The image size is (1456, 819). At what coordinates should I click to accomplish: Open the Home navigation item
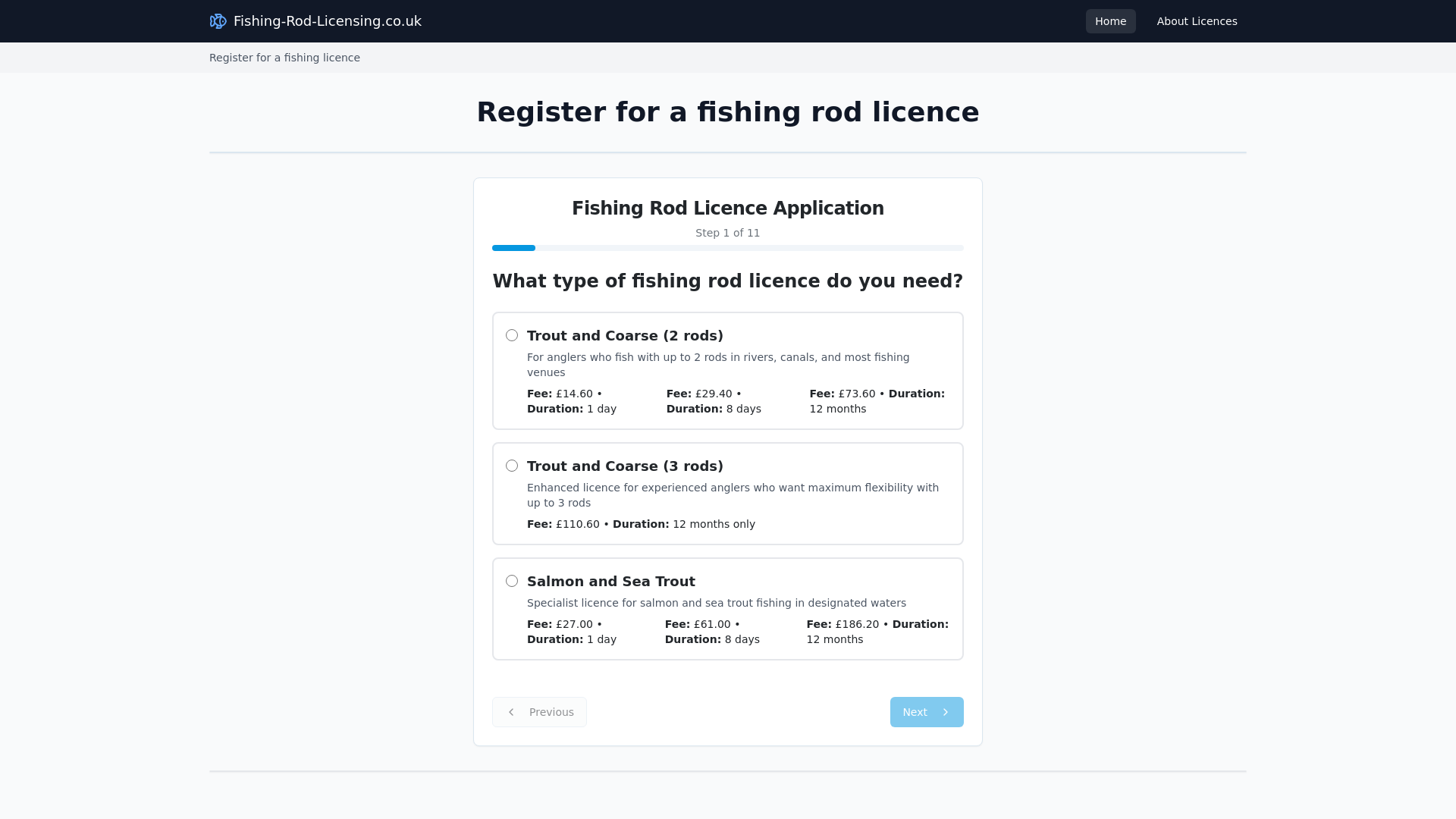1110,20
